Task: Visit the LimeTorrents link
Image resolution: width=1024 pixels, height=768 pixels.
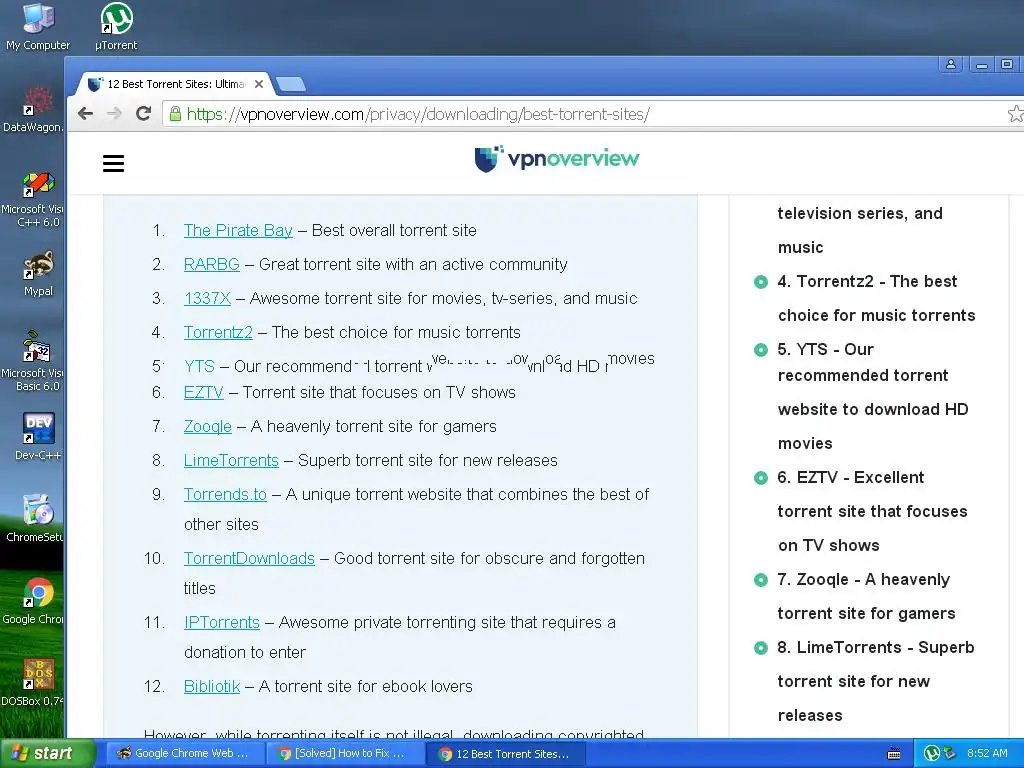Action: point(231,460)
